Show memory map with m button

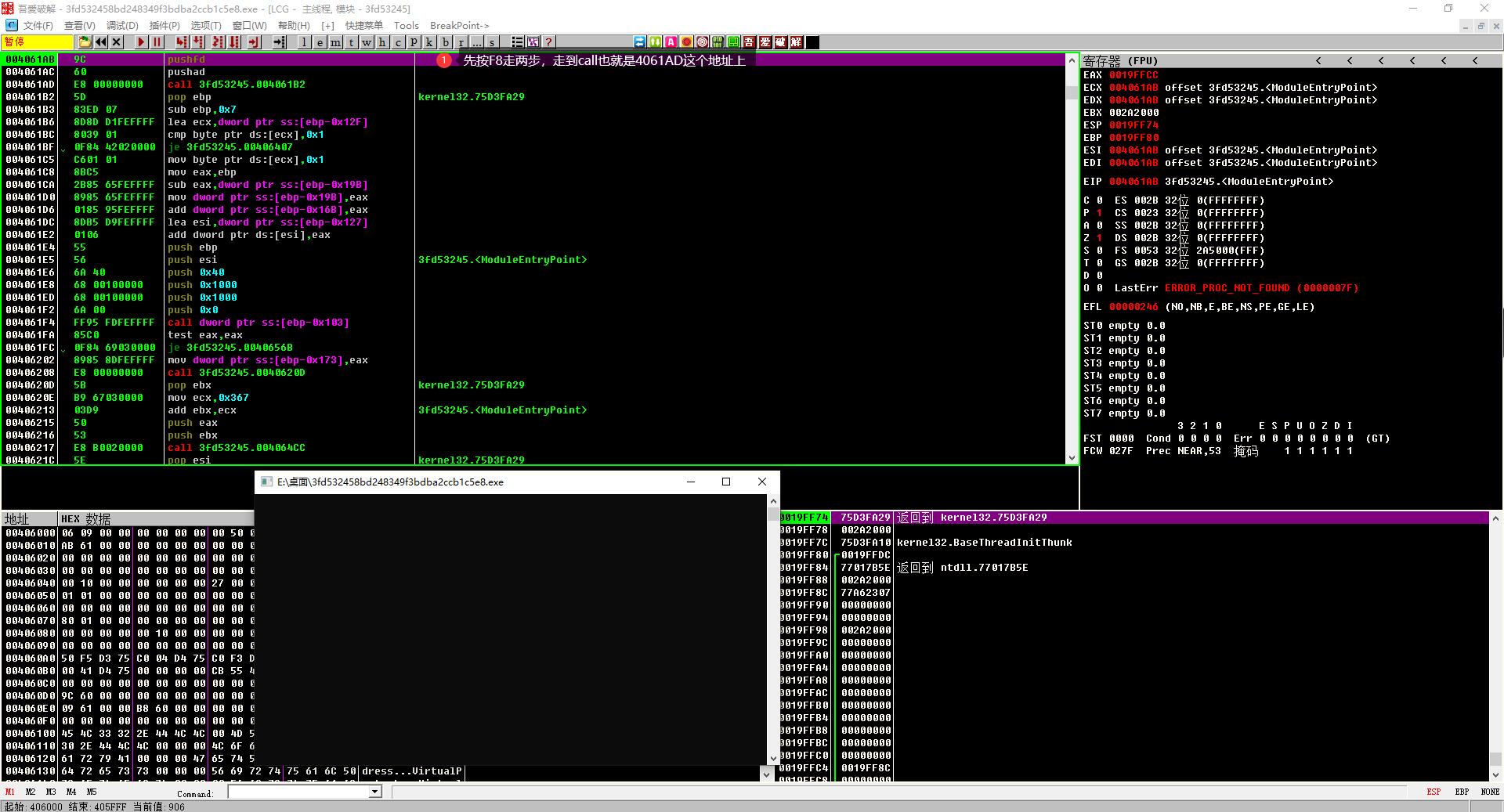pyautogui.click(x=336, y=42)
